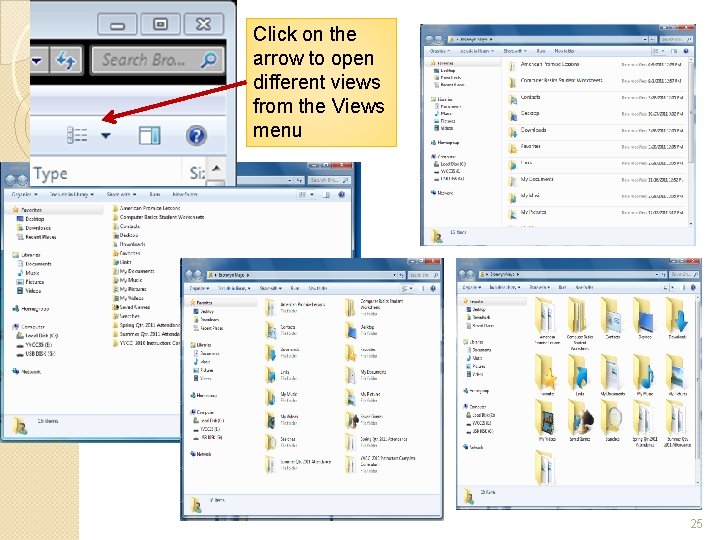Select Contacts tile in tiles-view window
720x540 pixels.
tap(281, 330)
